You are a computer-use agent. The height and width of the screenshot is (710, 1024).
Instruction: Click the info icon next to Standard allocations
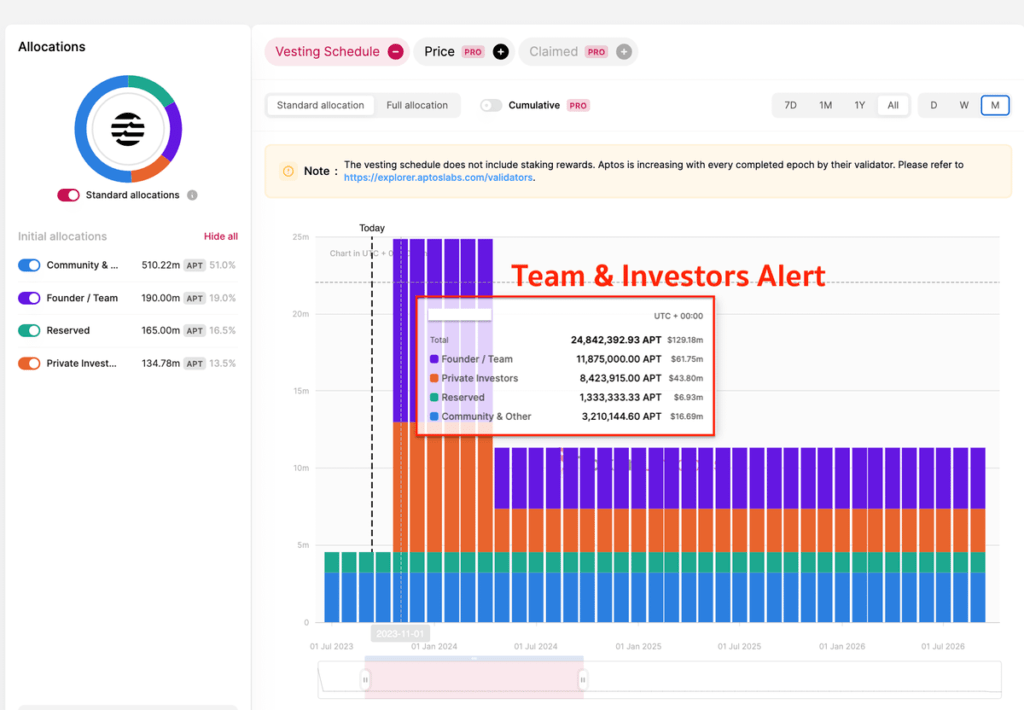pos(192,195)
